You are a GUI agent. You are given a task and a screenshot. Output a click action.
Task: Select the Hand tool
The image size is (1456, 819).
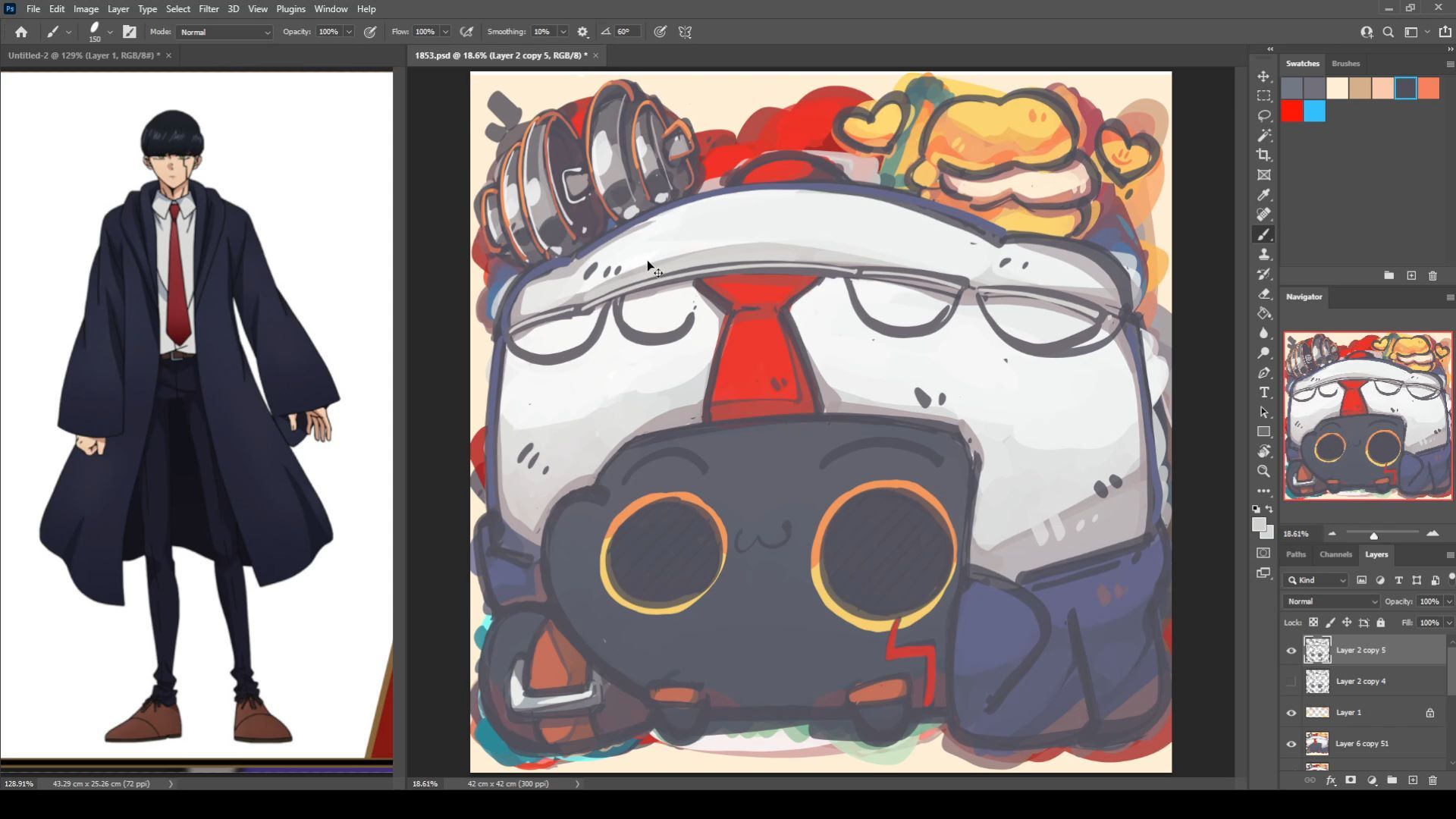point(1263,451)
